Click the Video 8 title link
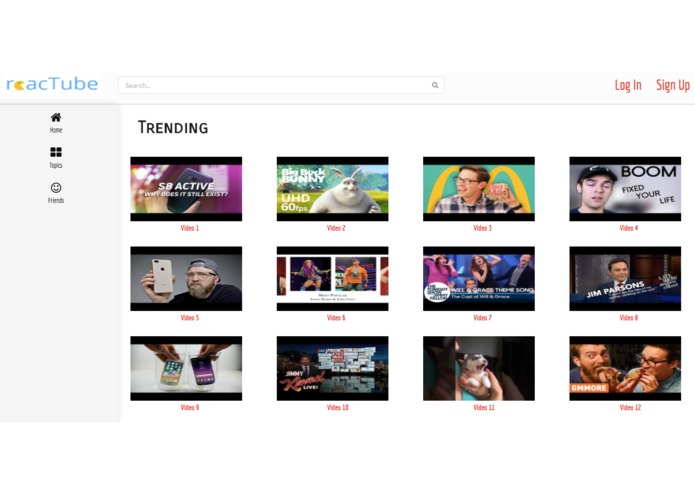 (629, 318)
